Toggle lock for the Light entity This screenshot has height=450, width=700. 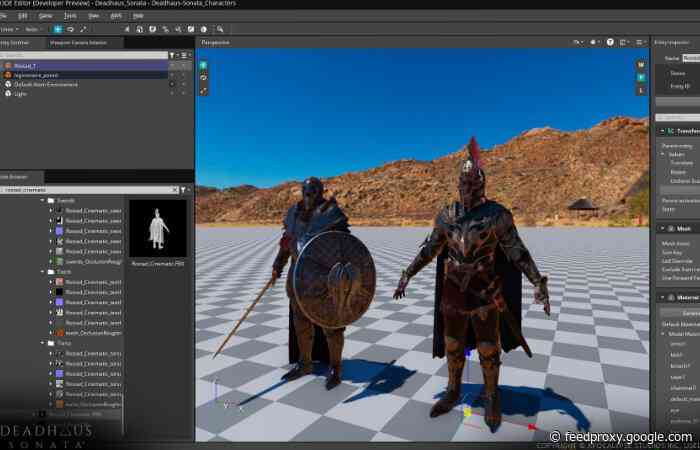coord(183,94)
